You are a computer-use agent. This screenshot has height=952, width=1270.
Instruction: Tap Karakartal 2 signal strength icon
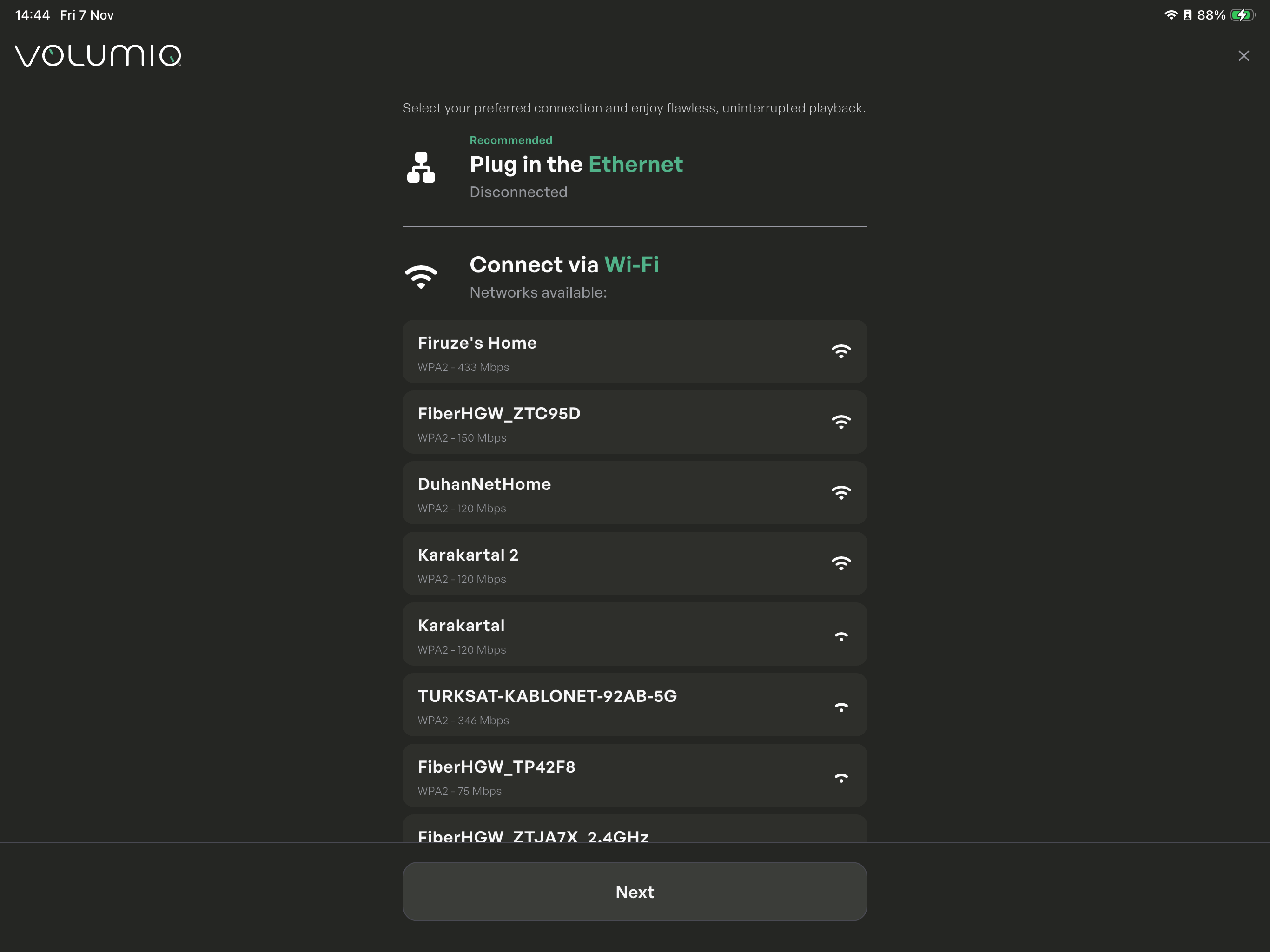(x=840, y=563)
